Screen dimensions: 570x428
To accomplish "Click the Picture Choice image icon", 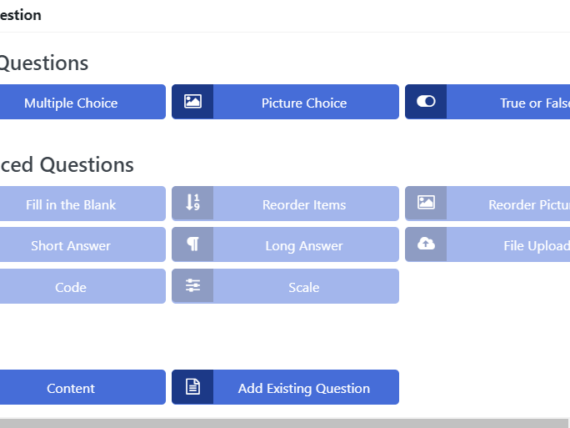I will (x=193, y=101).
